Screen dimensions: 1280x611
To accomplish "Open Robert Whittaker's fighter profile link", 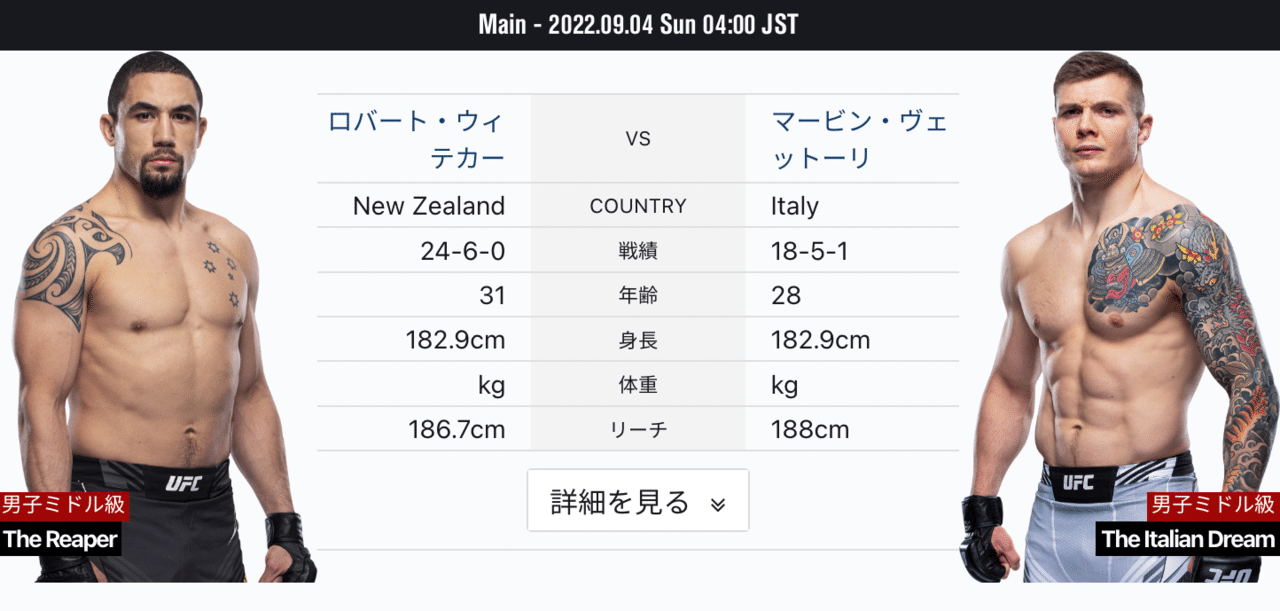I will pos(423,138).
